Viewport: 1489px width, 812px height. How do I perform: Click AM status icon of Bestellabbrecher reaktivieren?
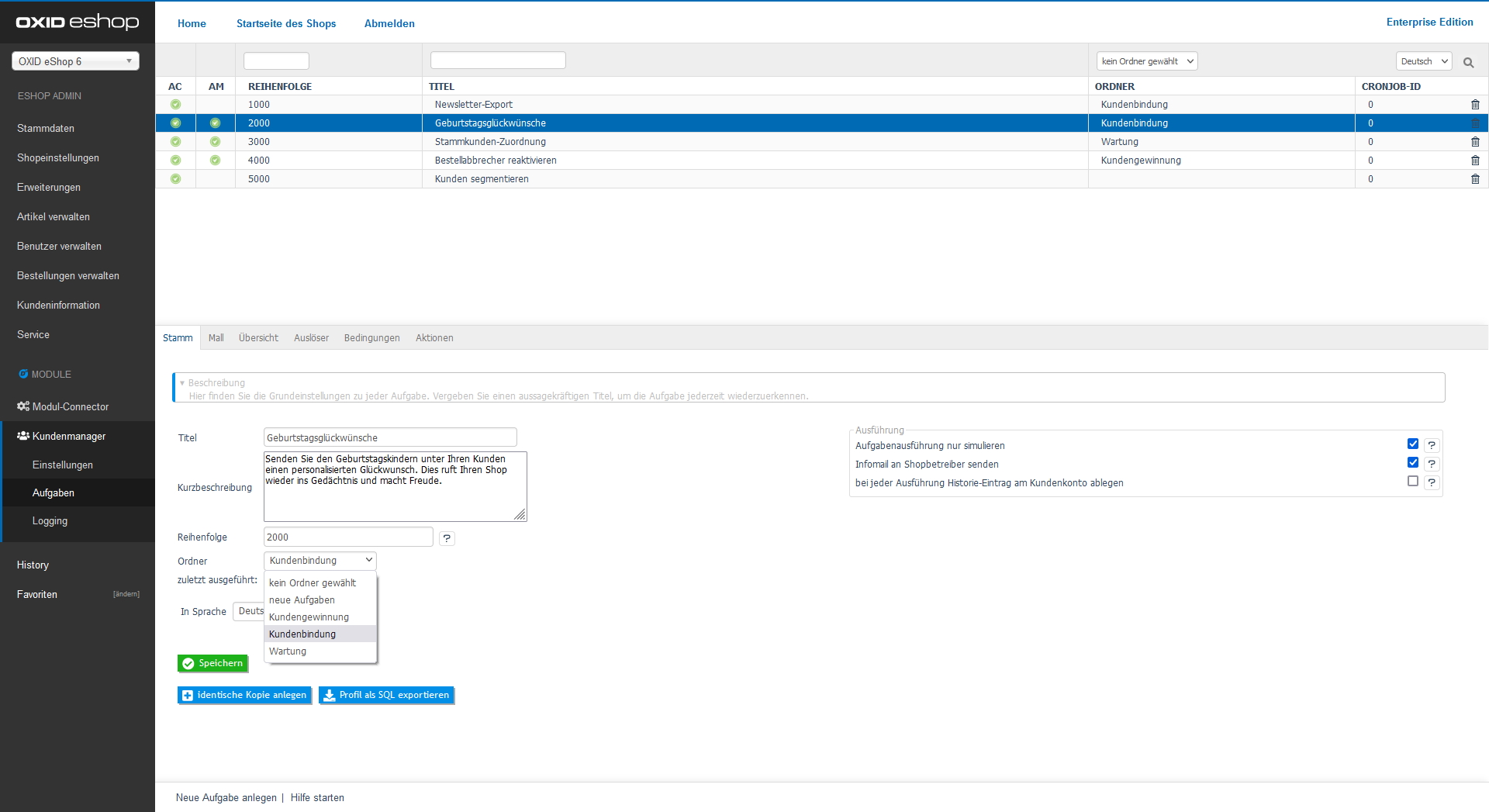coord(215,161)
